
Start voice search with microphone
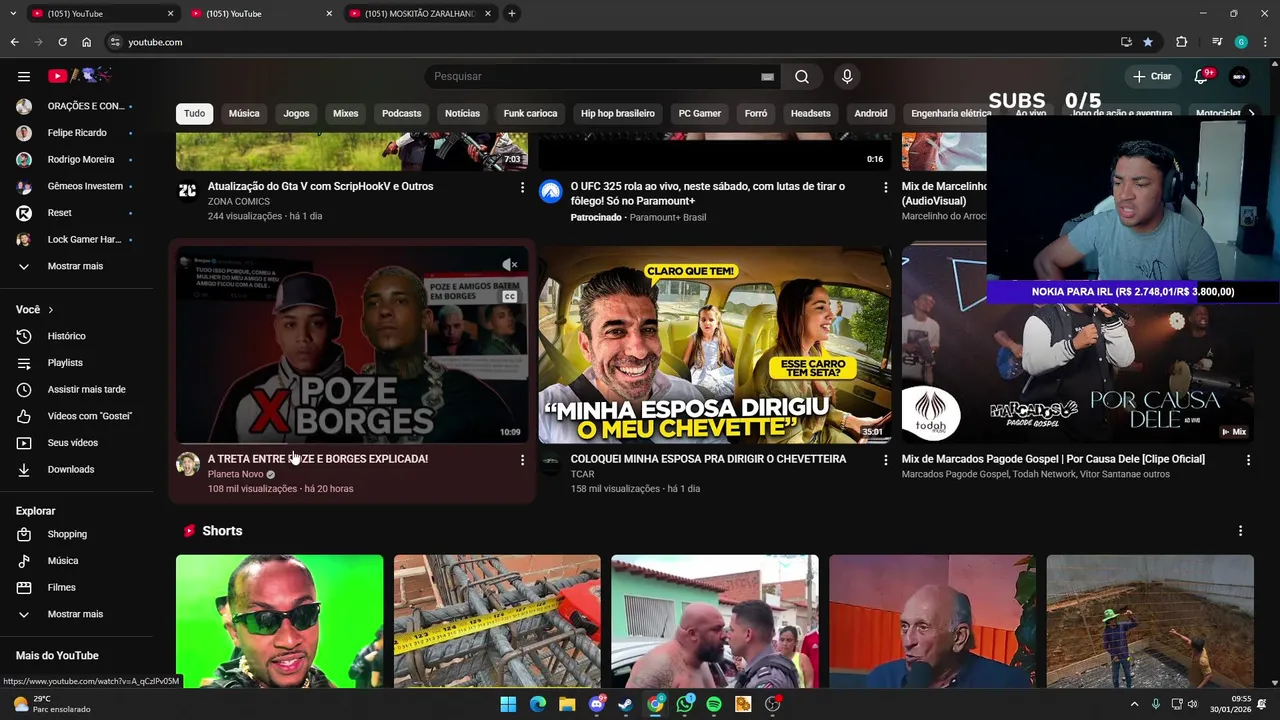tap(847, 76)
